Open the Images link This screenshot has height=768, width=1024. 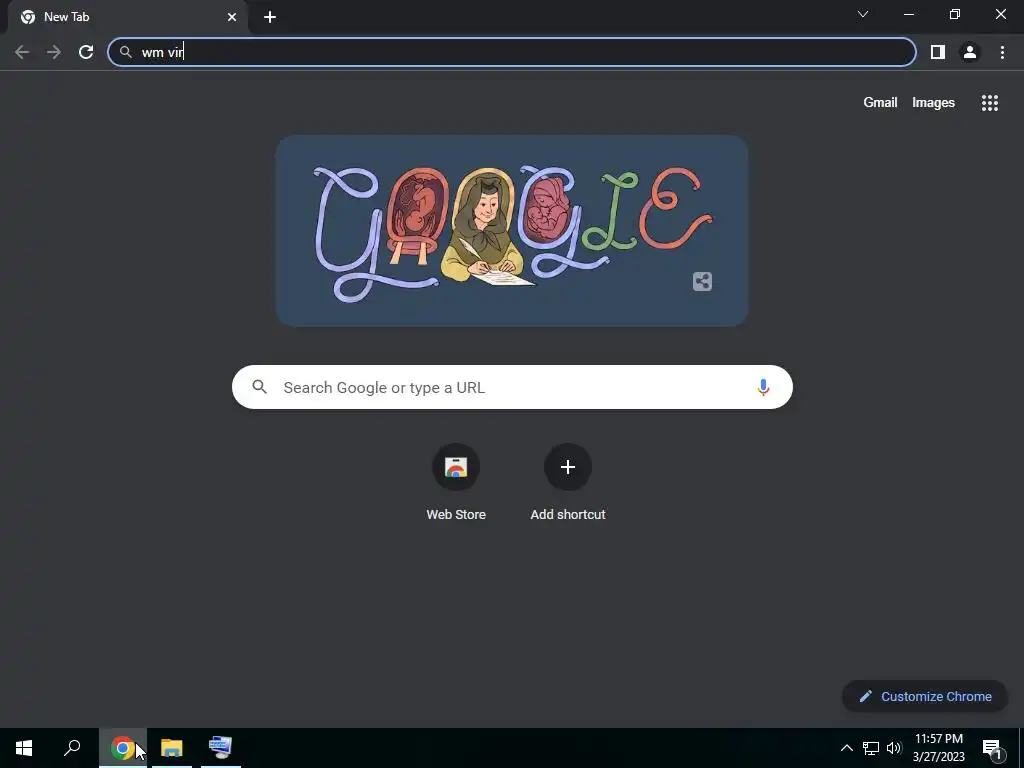pyautogui.click(x=933, y=103)
